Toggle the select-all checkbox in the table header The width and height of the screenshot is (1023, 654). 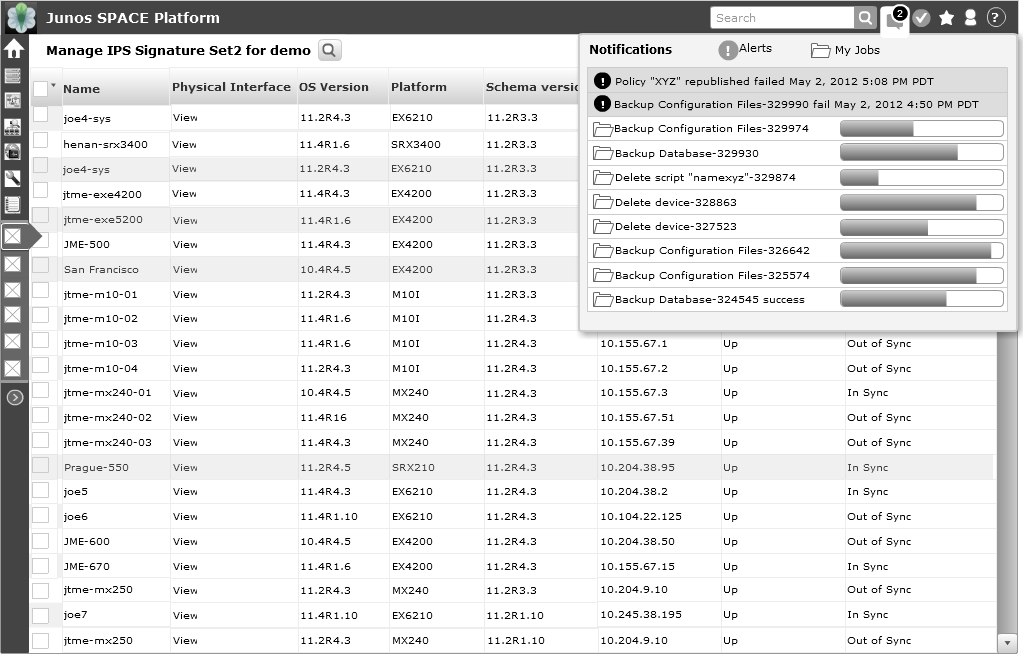(40, 89)
